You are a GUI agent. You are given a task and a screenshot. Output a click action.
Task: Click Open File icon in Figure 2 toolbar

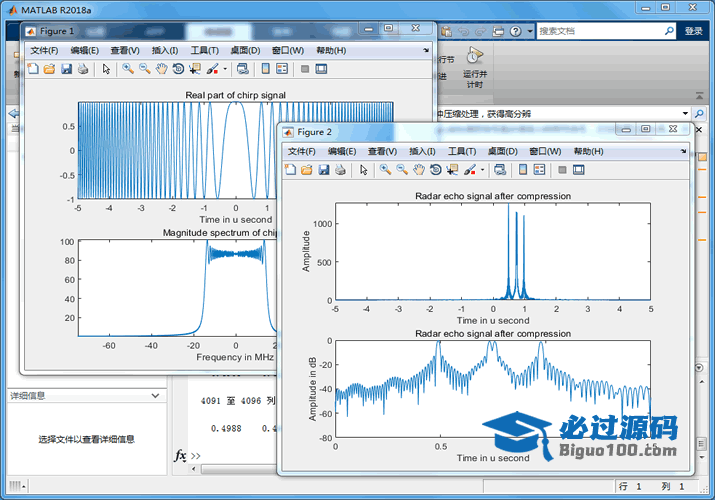point(307,170)
